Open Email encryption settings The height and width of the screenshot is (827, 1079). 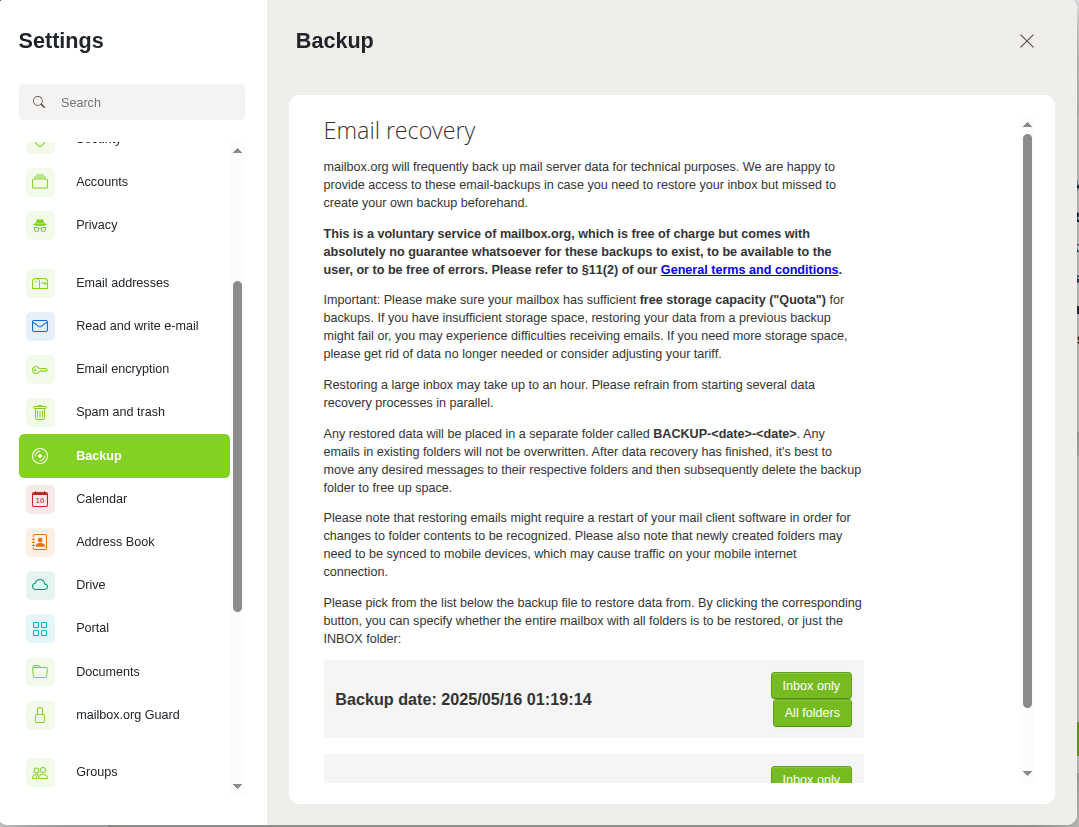pyautogui.click(x=125, y=369)
